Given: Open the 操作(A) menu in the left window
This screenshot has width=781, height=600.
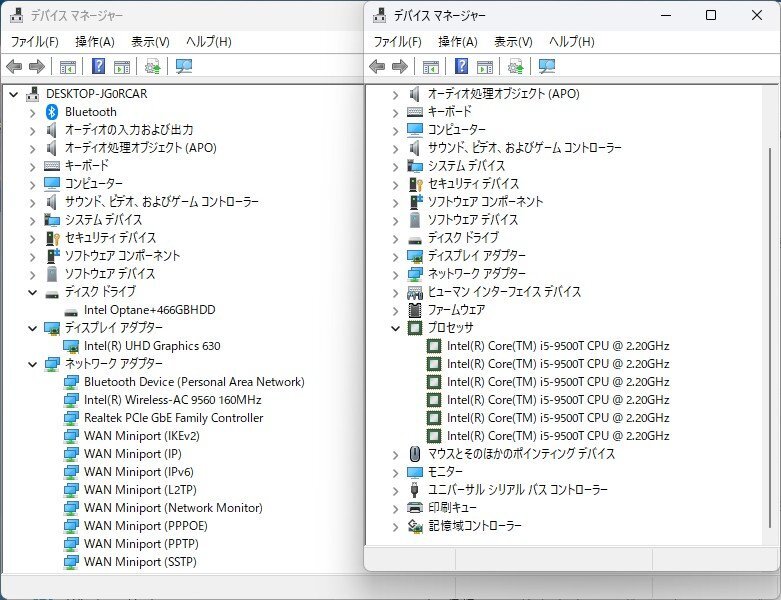Looking at the screenshot, I should pyautogui.click(x=95, y=41).
